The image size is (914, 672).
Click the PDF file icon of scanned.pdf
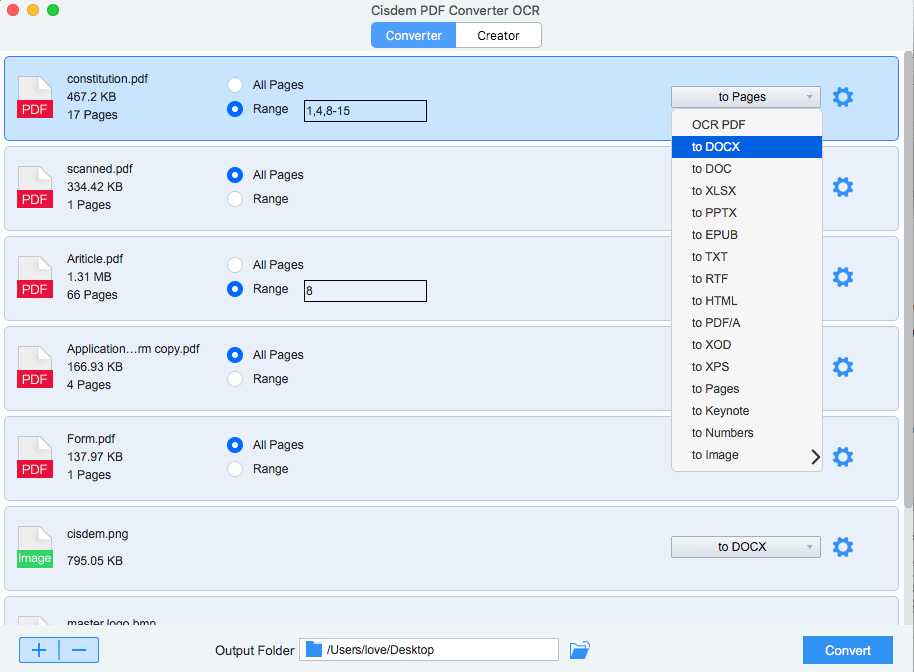pos(35,187)
